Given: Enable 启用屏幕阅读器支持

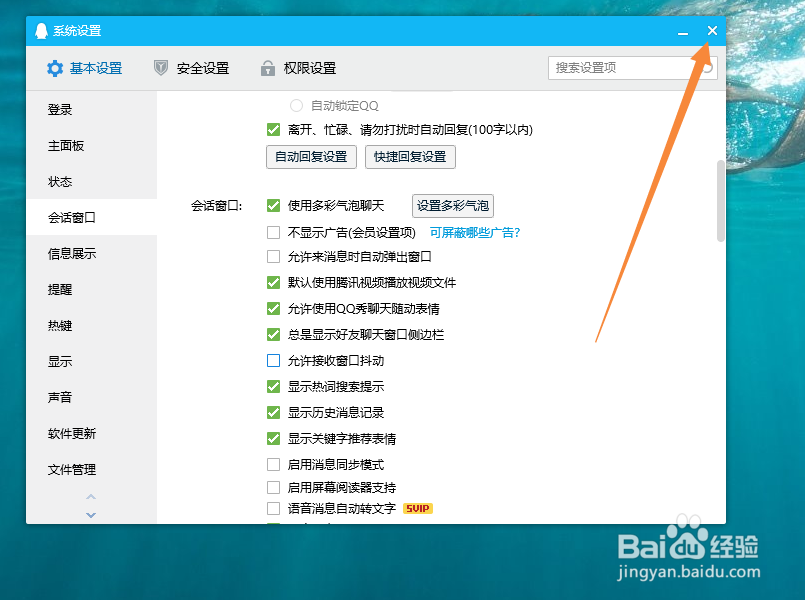Looking at the screenshot, I should [274, 487].
